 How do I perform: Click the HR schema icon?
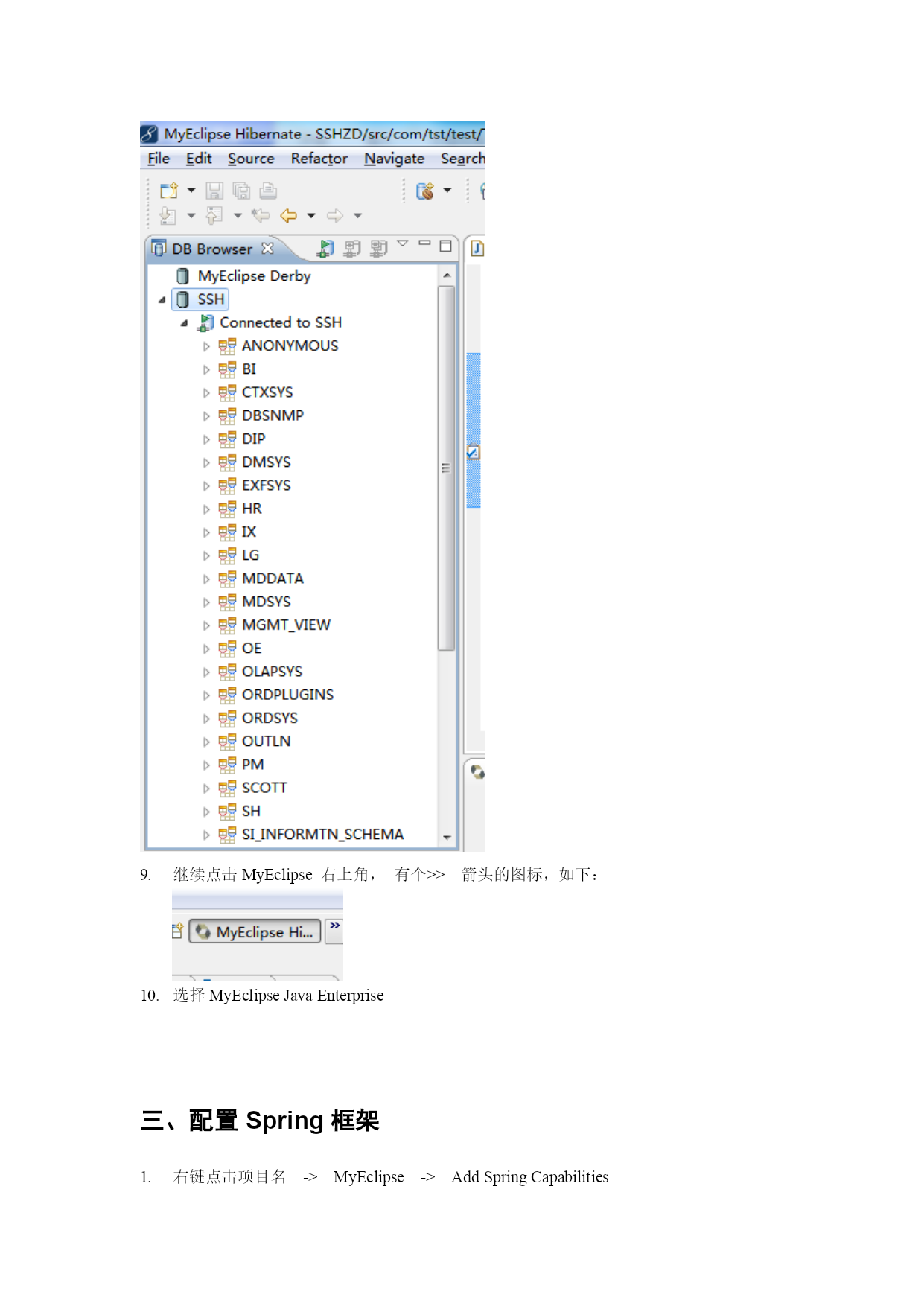tap(227, 509)
